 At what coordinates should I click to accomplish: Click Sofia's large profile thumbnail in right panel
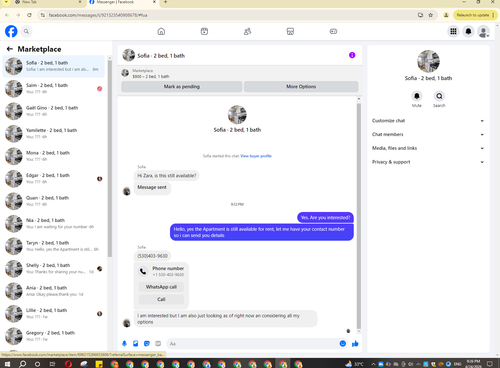pos(428,61)
